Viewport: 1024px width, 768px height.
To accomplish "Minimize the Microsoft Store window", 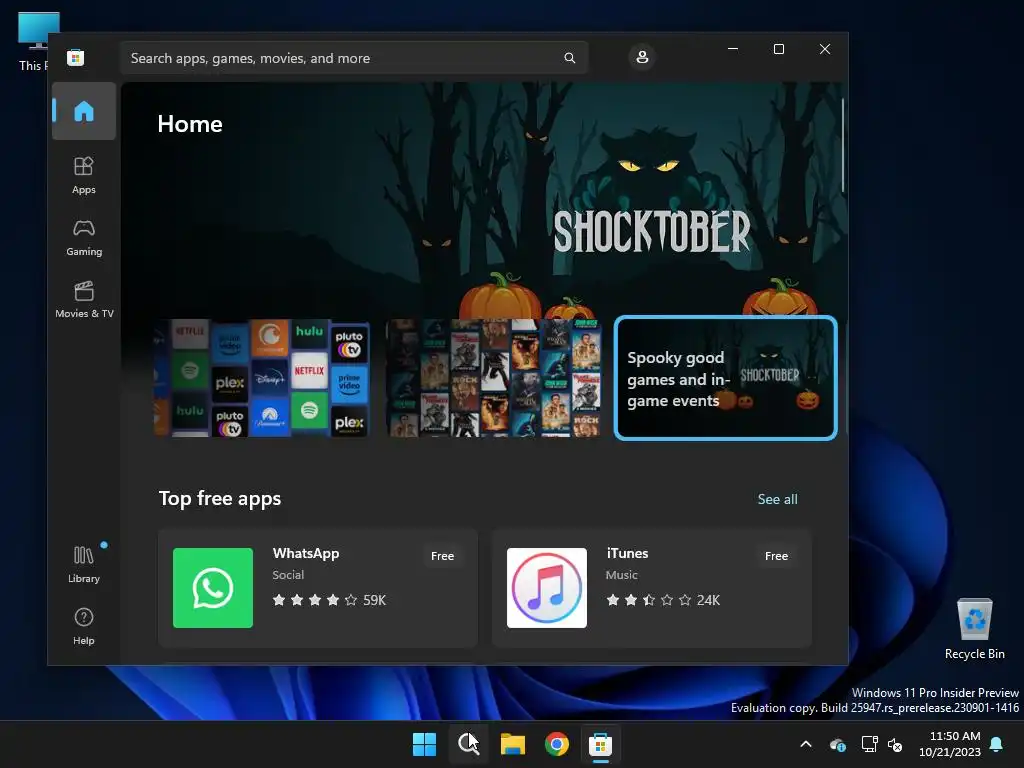I will (733, 49).
